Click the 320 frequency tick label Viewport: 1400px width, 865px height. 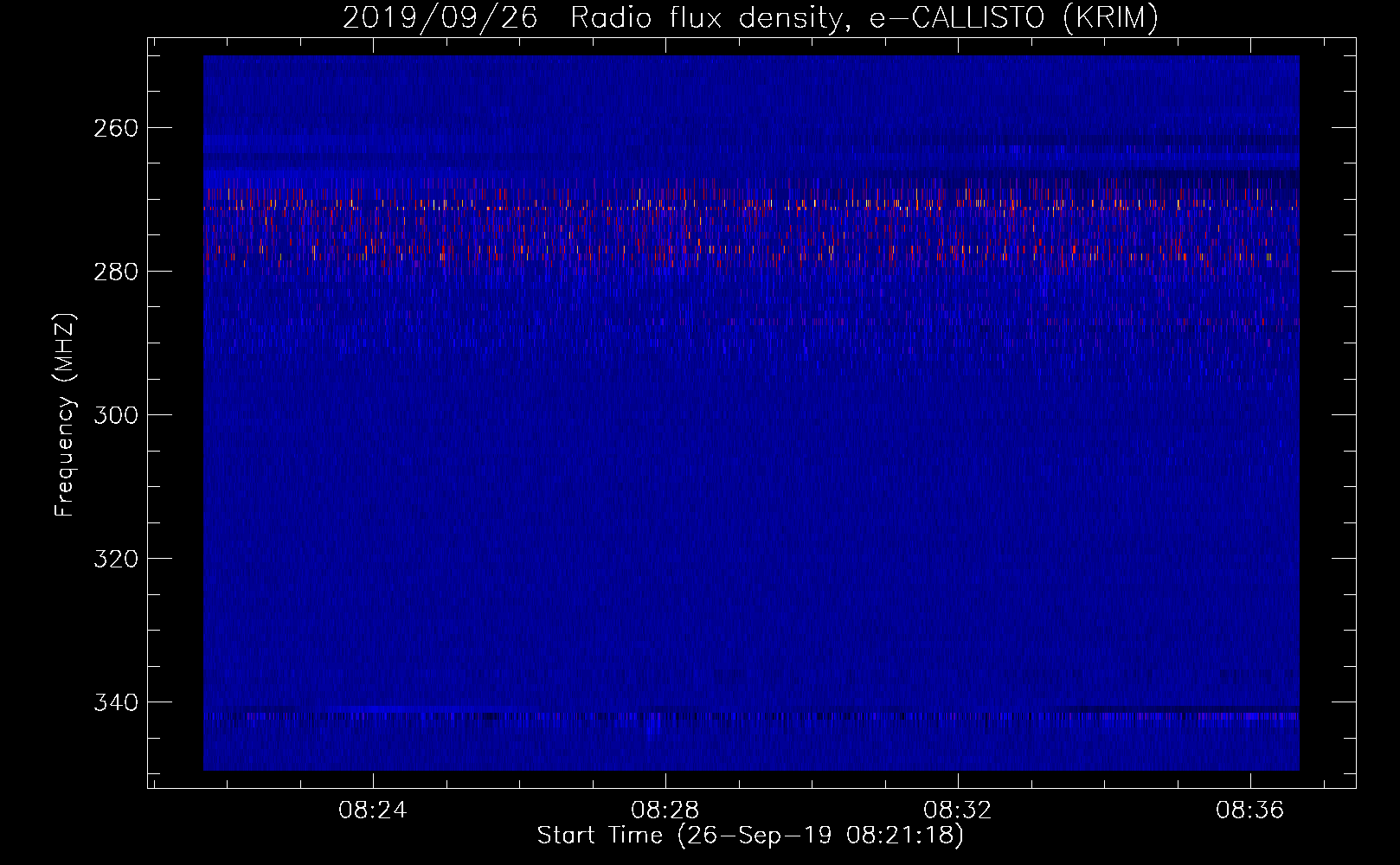(116, 559)
